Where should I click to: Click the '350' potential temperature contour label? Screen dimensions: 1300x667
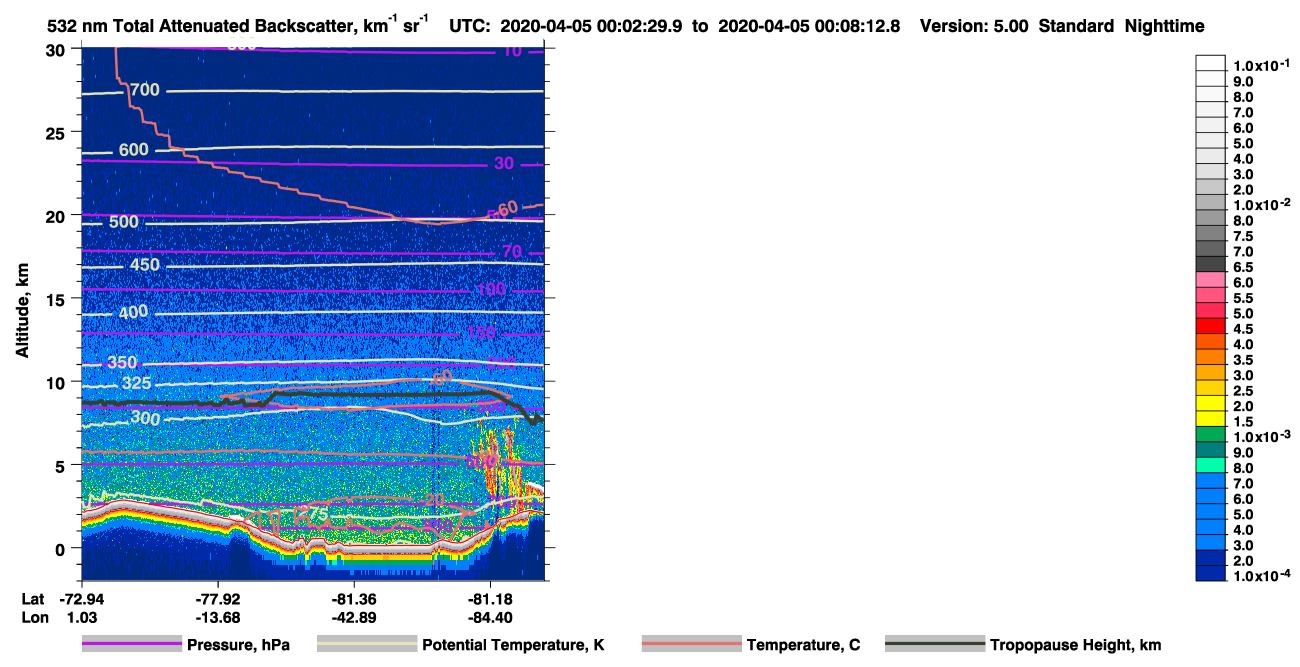point(122,362)
